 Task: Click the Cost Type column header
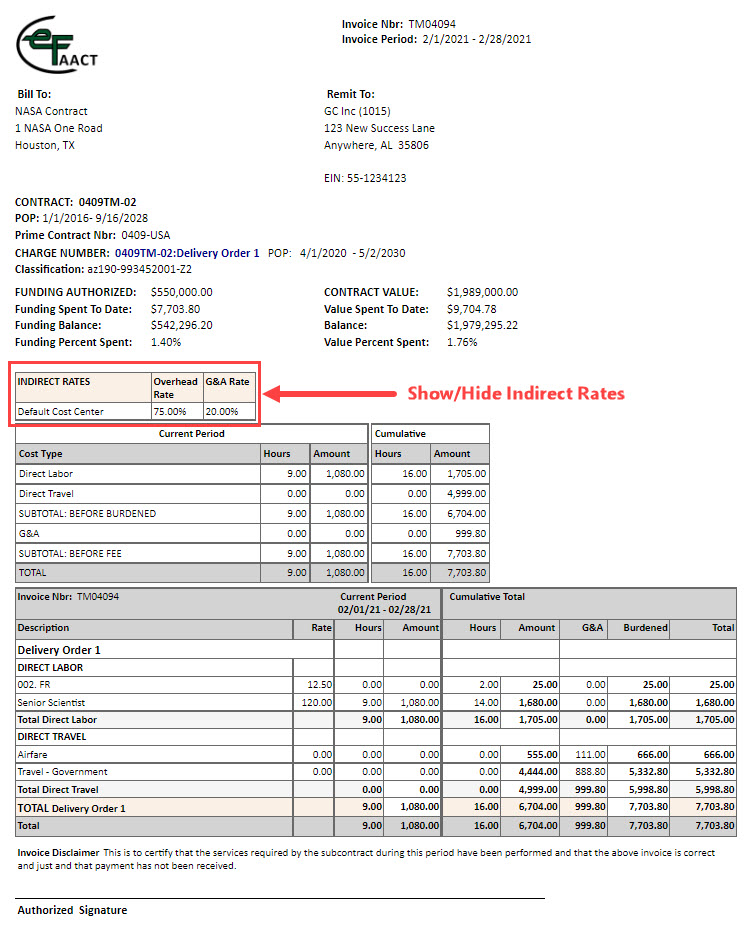[41, 453]
